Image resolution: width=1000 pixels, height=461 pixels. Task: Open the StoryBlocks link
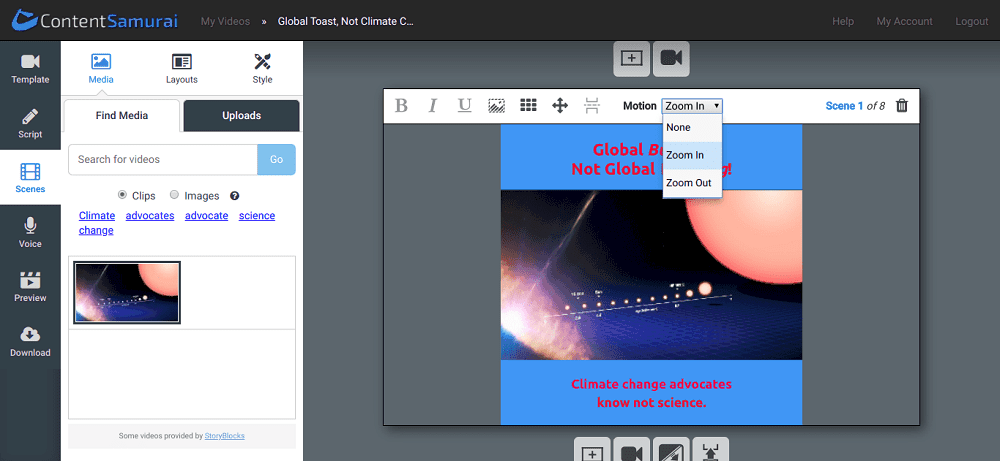pyautogui.click(x=224, y=436)
